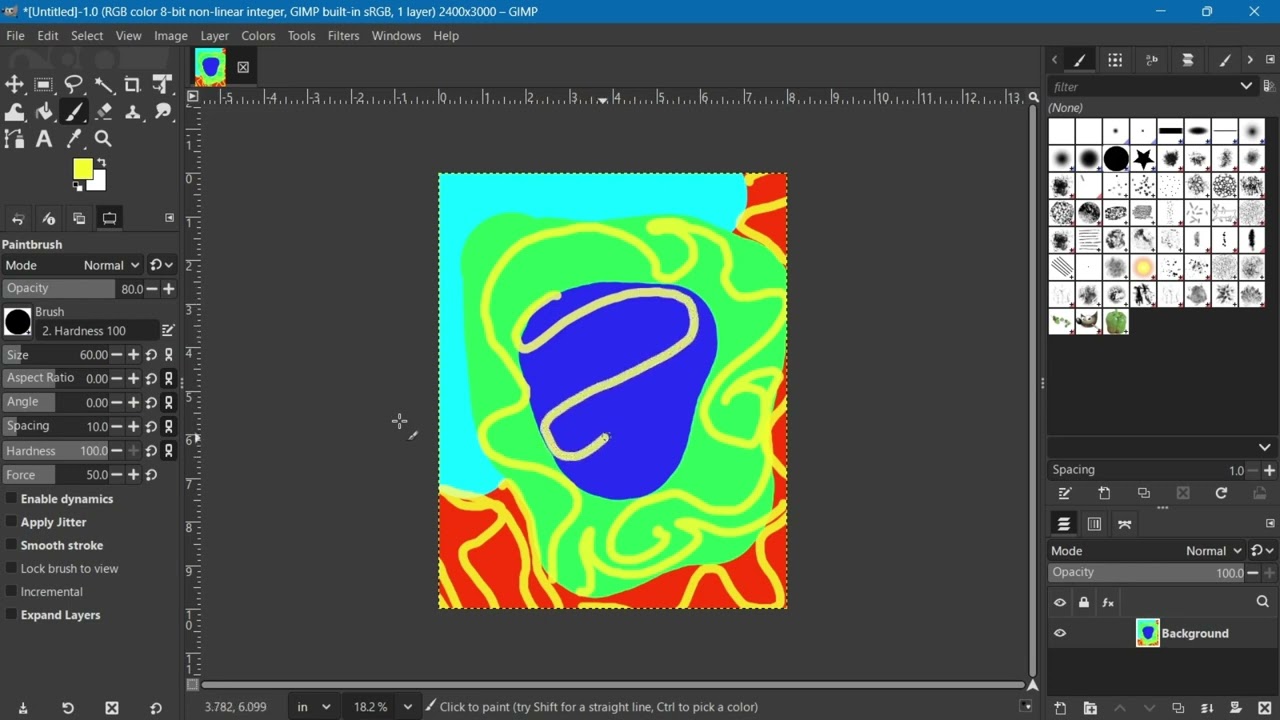Open the Windows menu
Image resolution: width=1280 pixels, height=720 pixels.
pos(396,36)
